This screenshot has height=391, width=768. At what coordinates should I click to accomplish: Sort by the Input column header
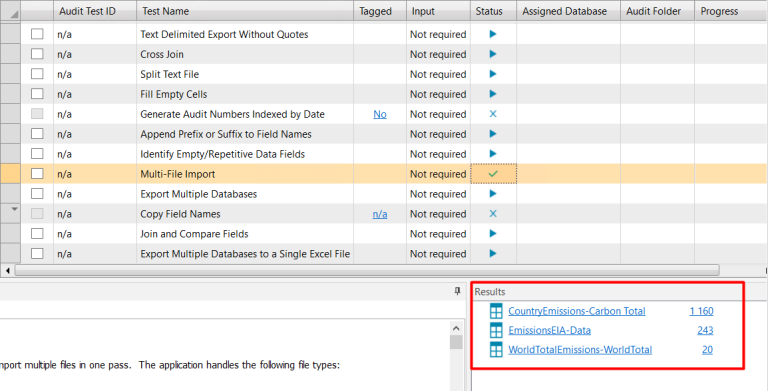[438, 11]
